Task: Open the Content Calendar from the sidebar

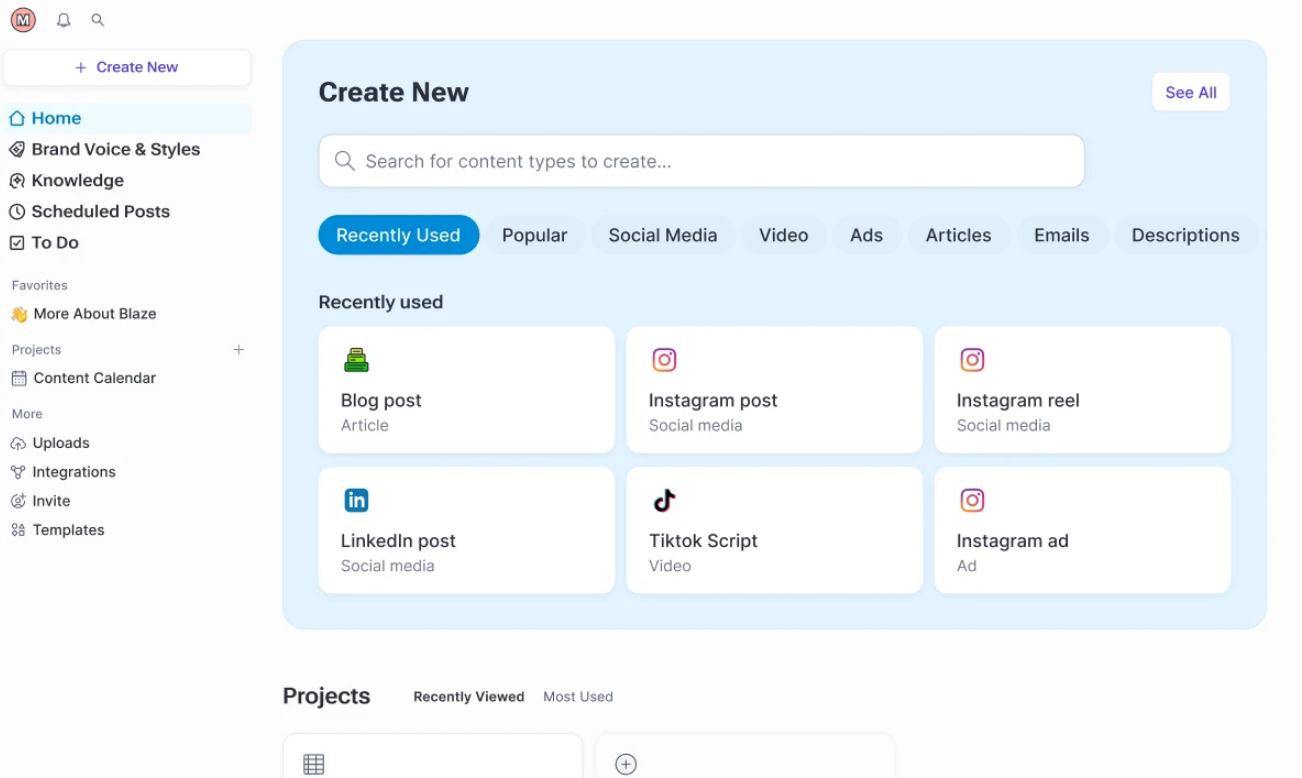Action: (95, 378)
